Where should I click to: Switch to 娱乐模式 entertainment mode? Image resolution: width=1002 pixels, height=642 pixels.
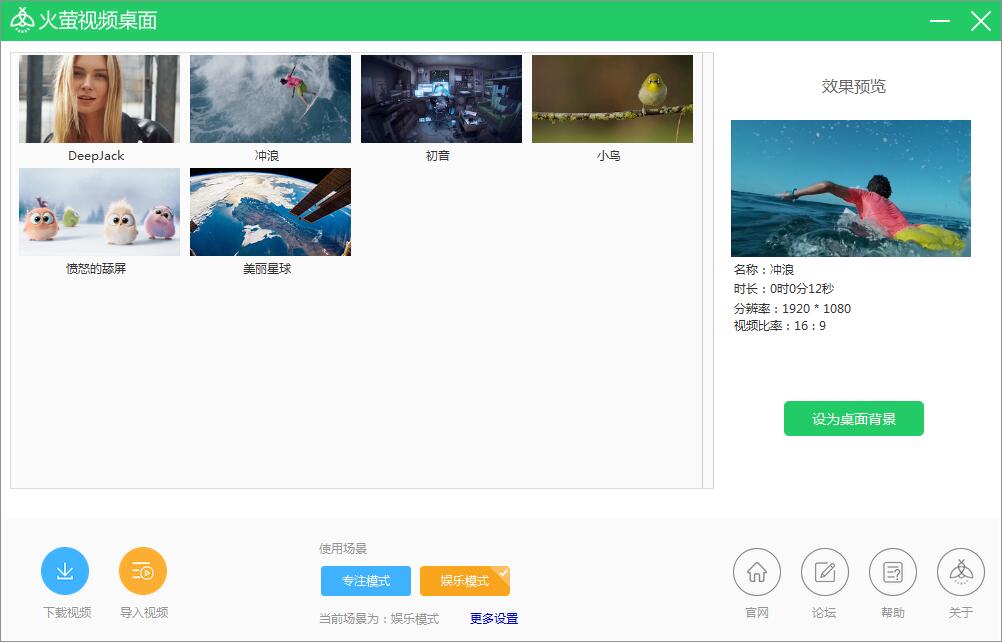click(x=465, y=581)
